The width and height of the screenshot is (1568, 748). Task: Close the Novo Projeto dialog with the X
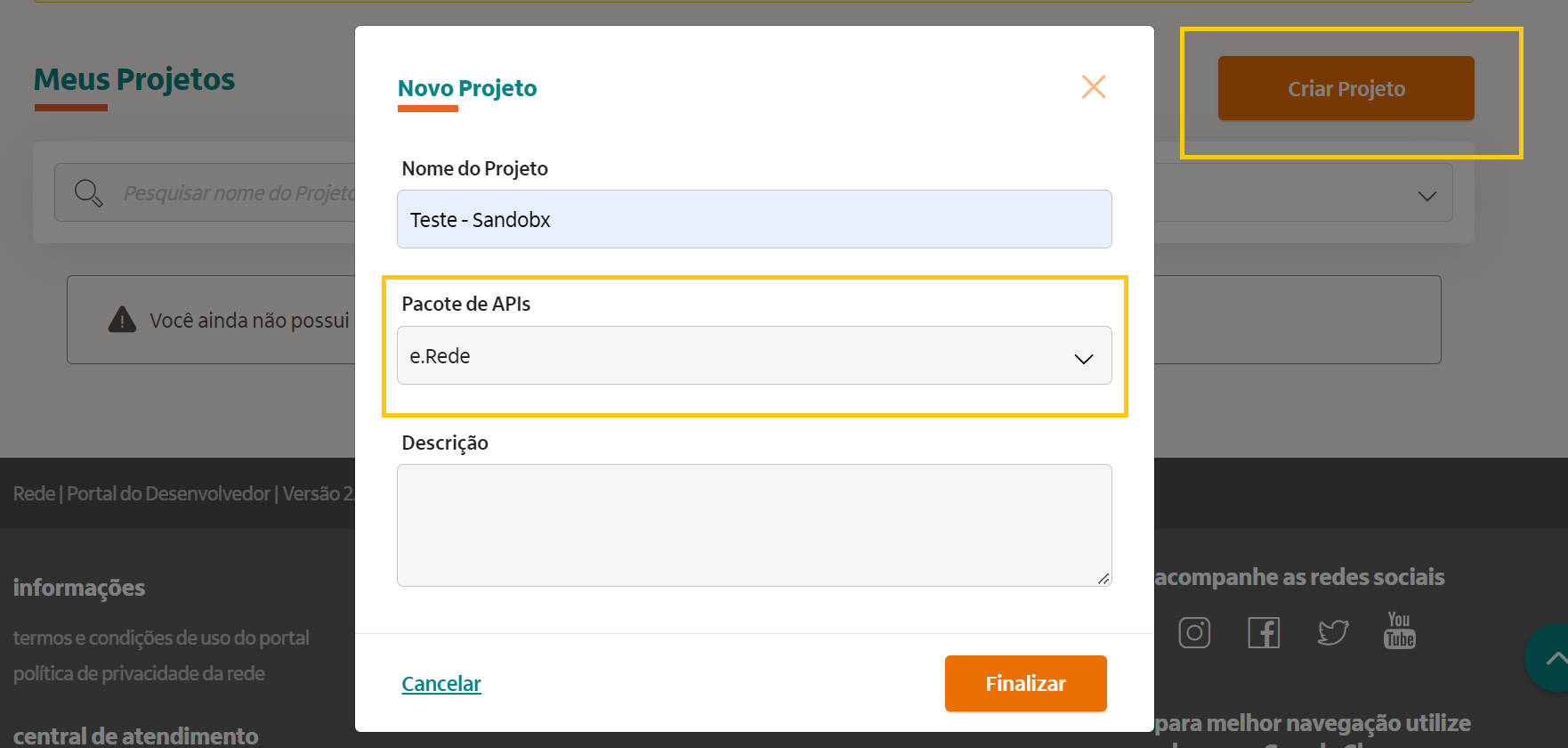pos(1094,86)
